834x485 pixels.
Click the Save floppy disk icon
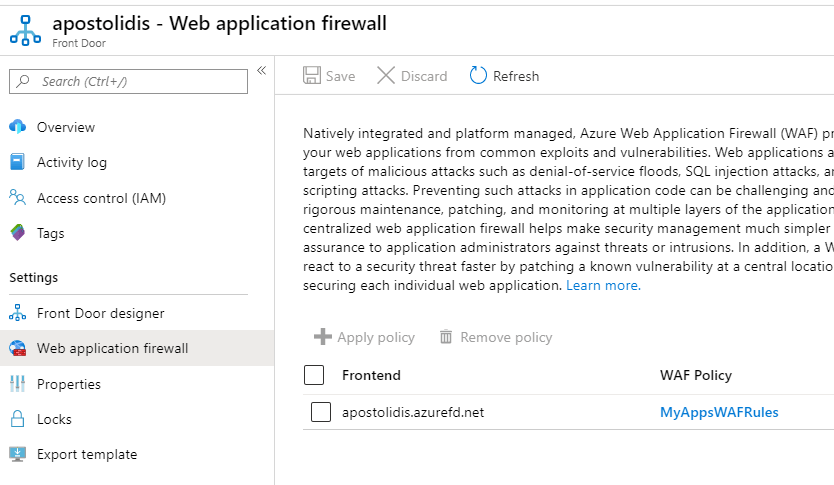[312, 76]
